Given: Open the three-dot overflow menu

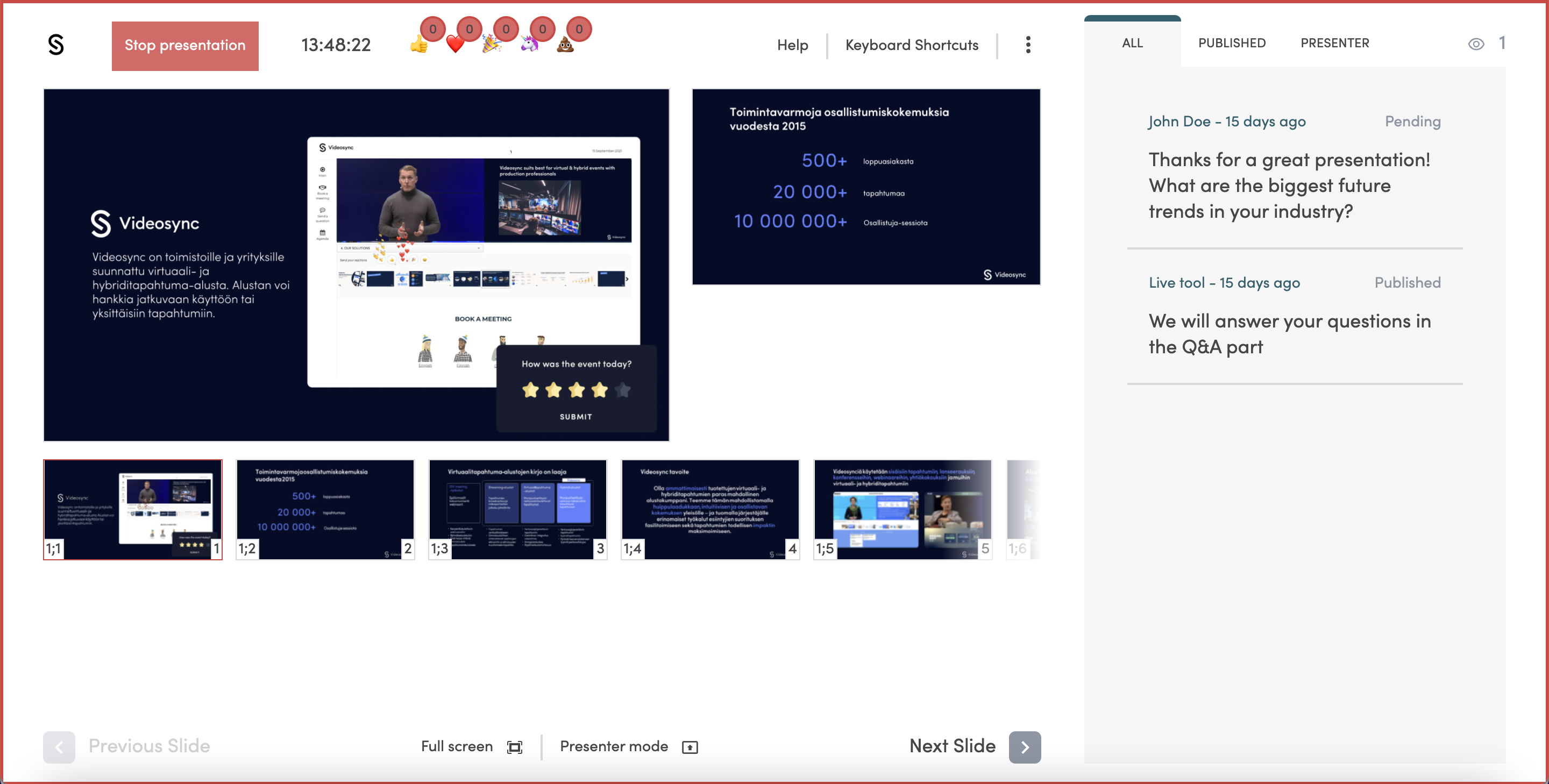Looking at the screenshot, I should click(1028, 45).
